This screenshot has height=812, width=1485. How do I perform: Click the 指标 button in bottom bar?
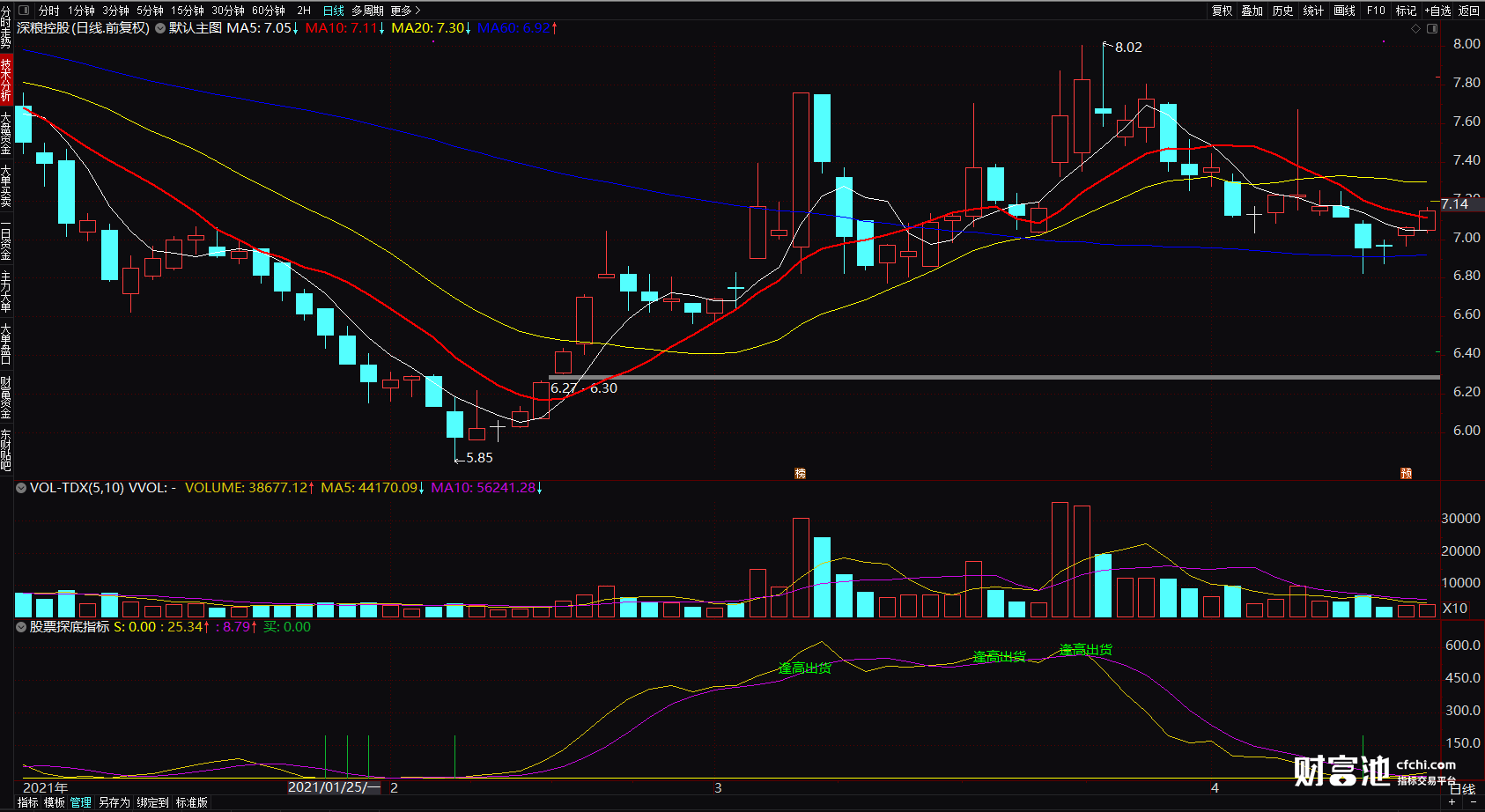(28, 802)
